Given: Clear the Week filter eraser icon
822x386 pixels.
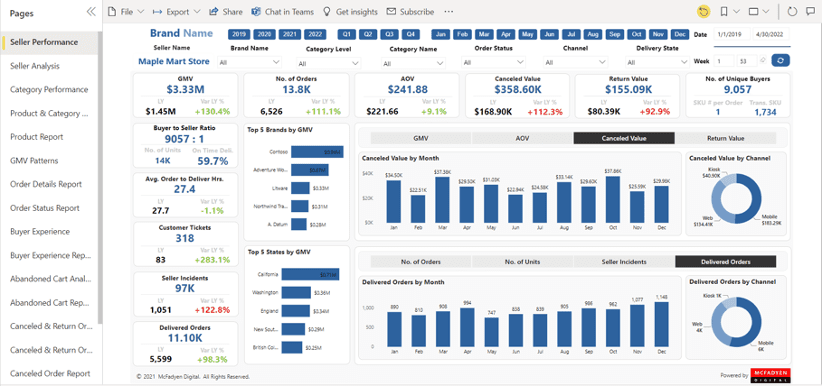Looking at the screenshot, I should coord(763,61).
